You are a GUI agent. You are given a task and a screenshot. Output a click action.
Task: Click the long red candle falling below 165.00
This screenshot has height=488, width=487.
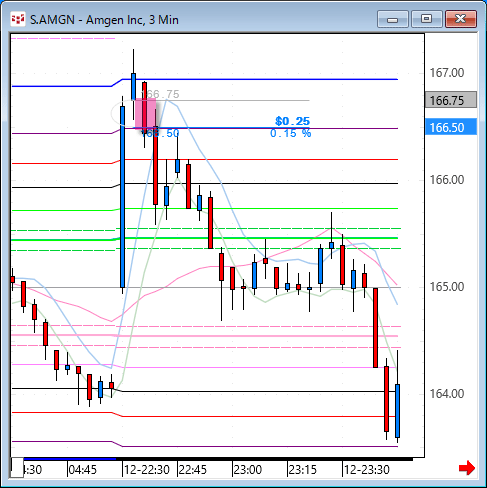point(375,328)
